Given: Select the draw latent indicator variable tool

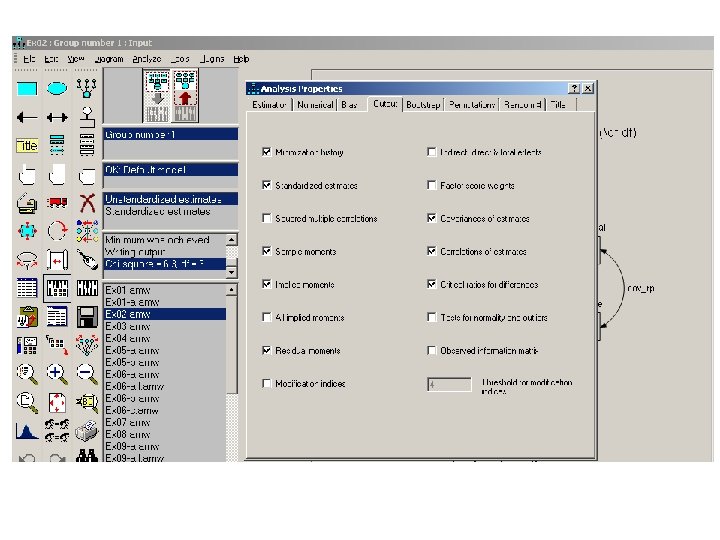Looking at the screenshot, I should pos(87,88).
